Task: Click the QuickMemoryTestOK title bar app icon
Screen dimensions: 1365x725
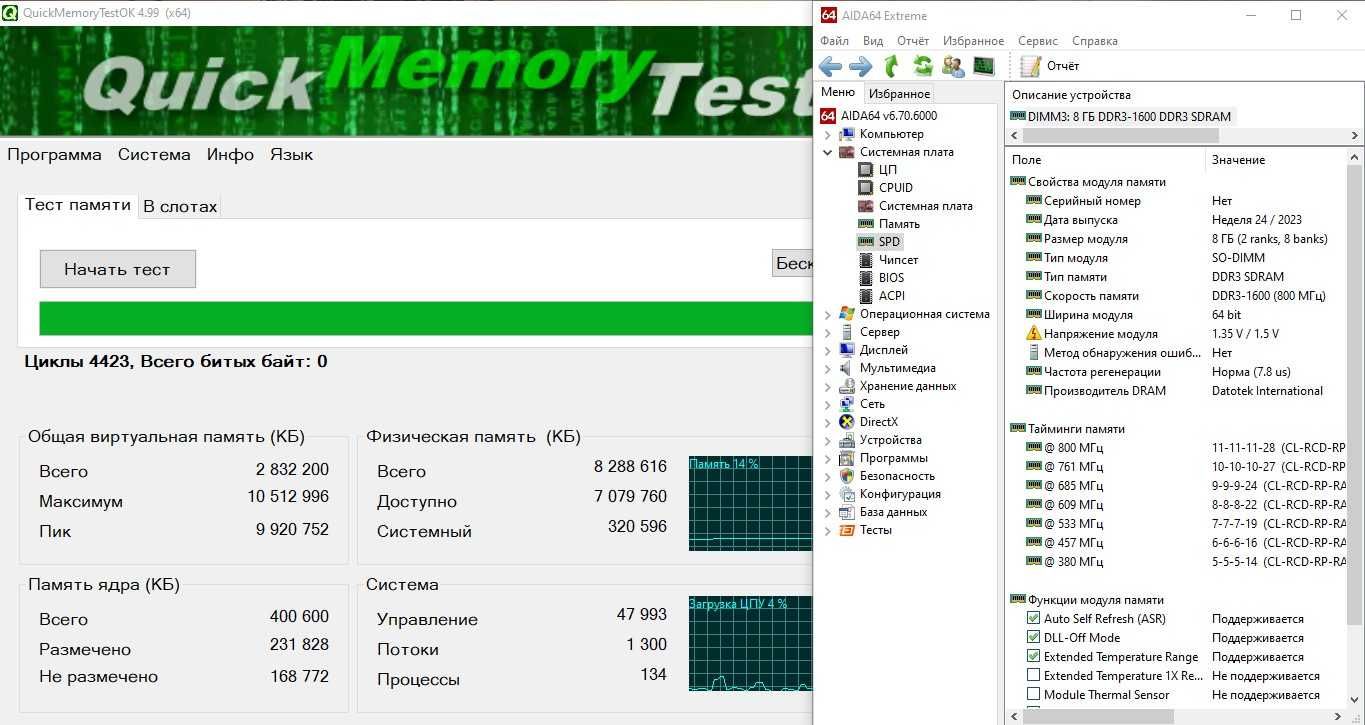Action: click(11, 13)
